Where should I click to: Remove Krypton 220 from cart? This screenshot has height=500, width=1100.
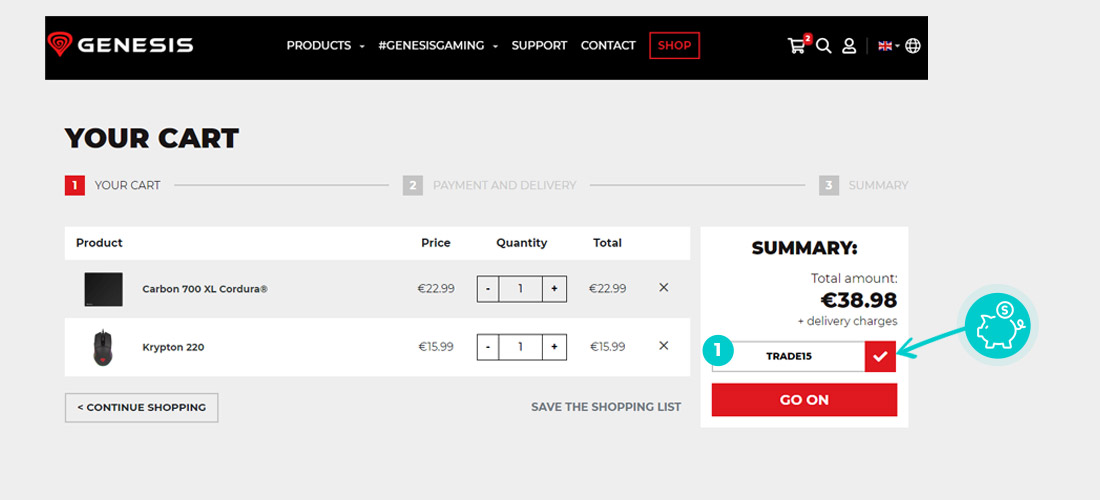coord(664,346)
